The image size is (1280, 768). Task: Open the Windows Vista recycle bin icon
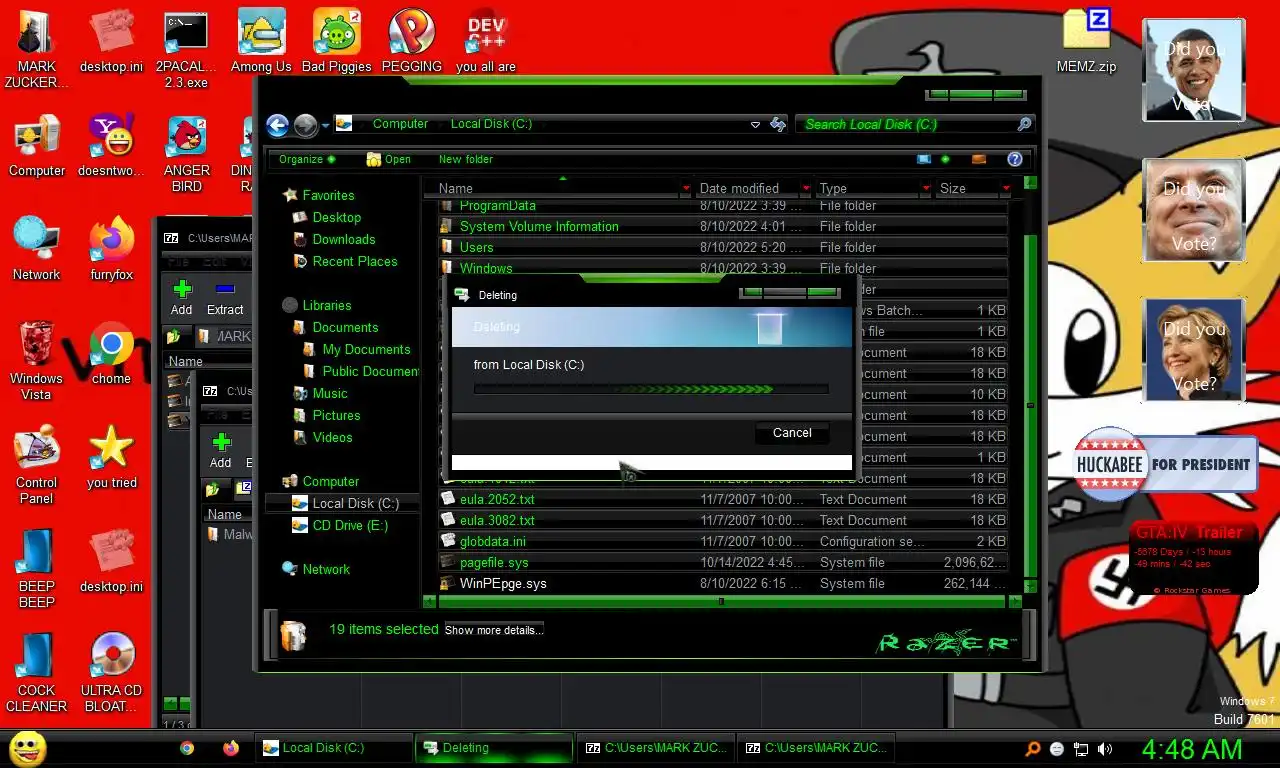pyautogui.click(x=37, y=360)
